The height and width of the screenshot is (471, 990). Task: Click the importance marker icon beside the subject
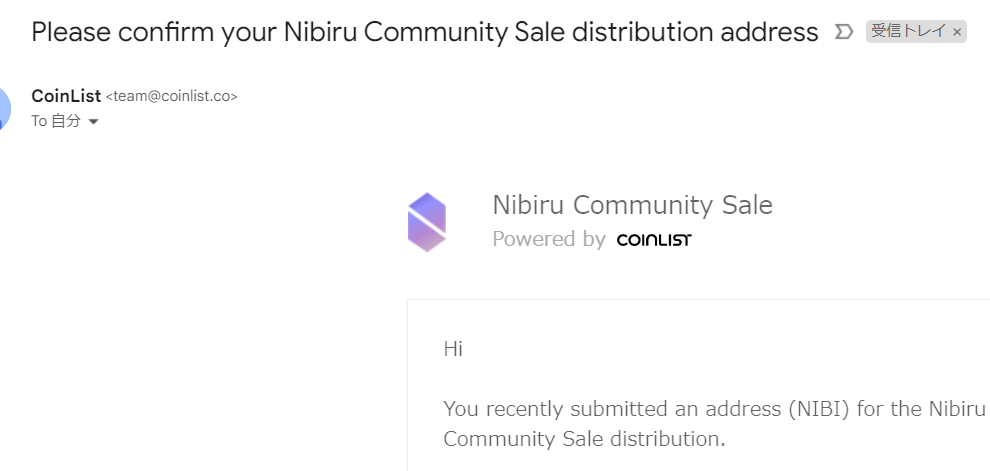tap(844, 32)
